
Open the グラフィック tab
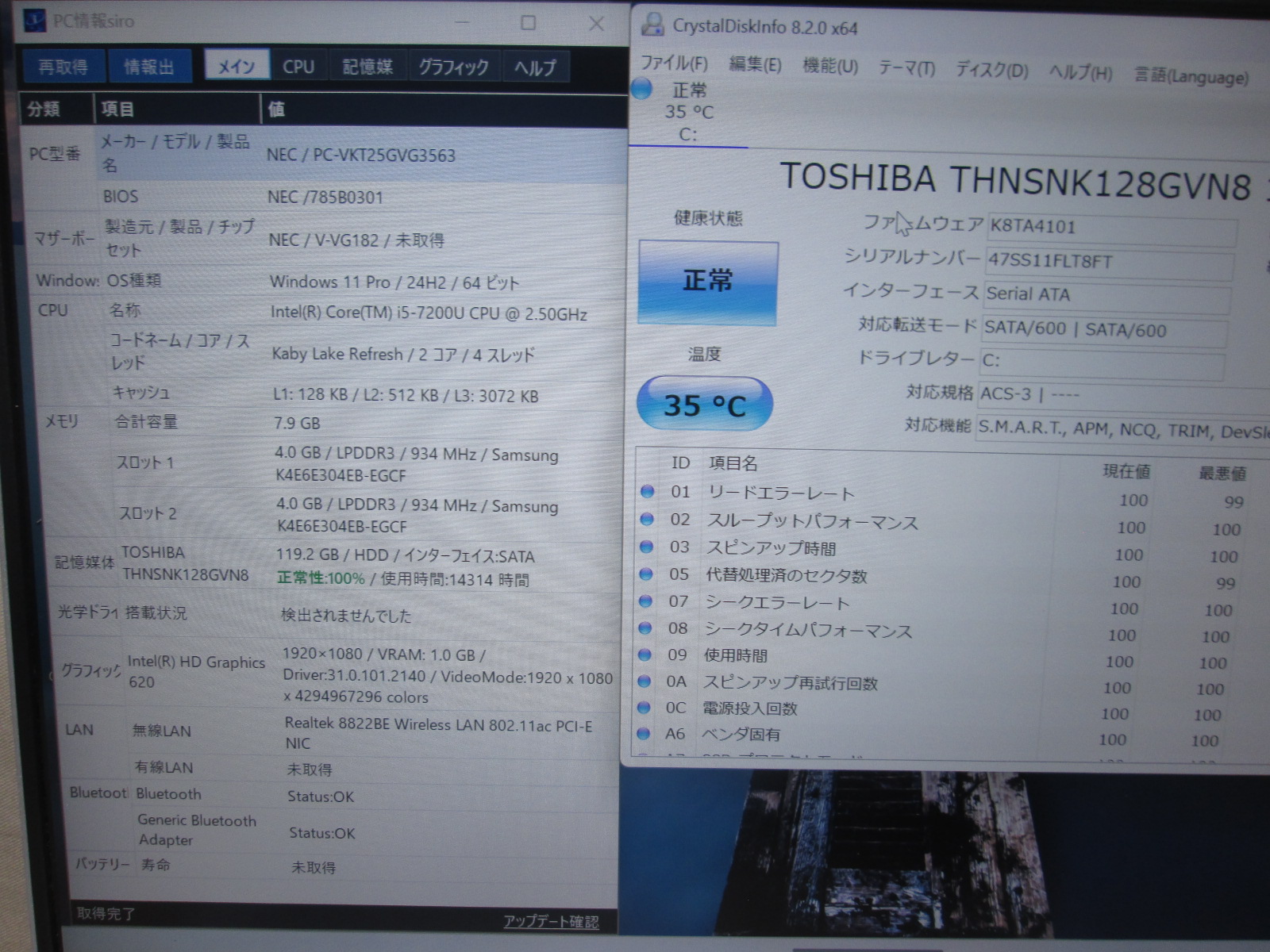click(453, 67)
